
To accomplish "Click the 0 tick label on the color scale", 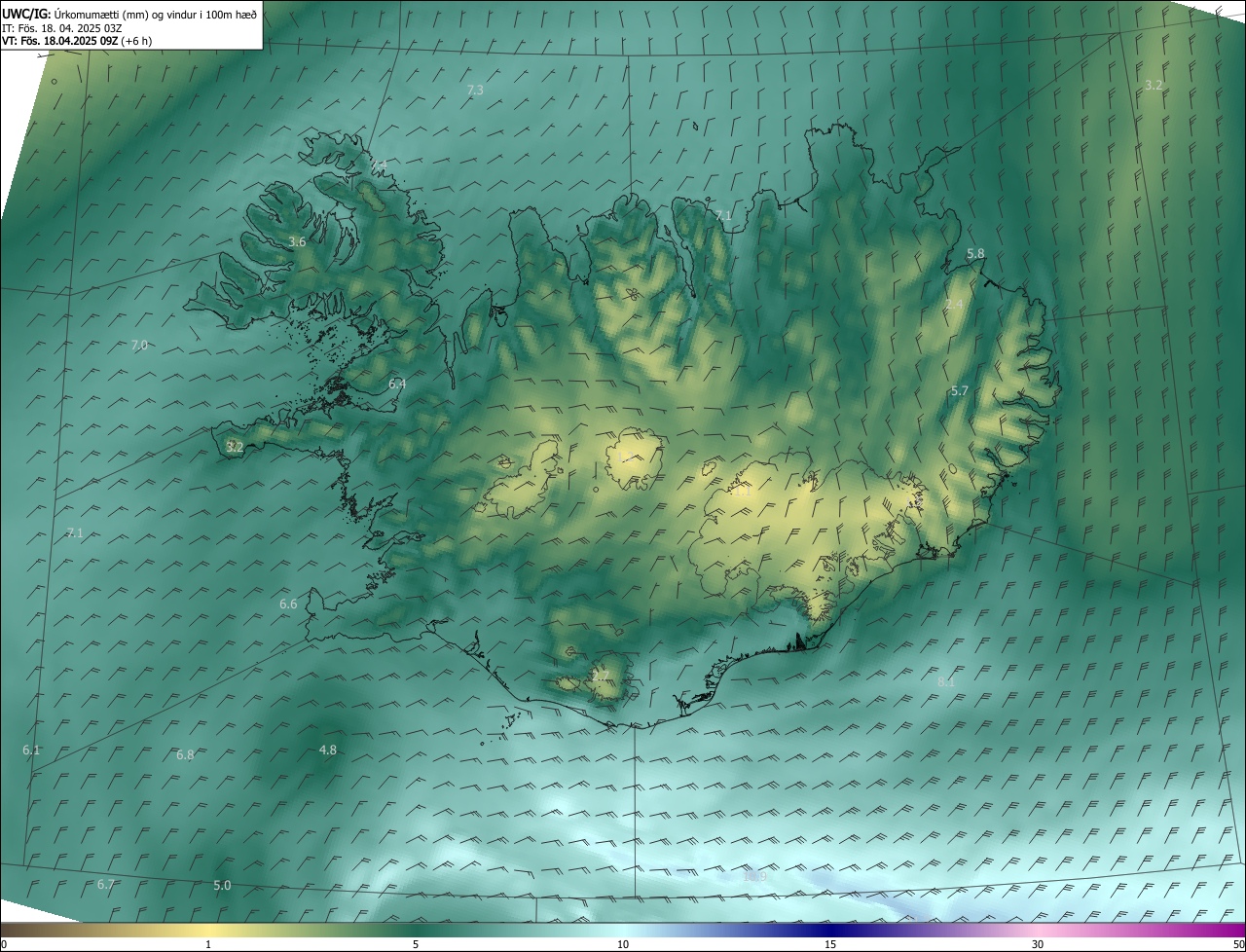I will point(4,944).
